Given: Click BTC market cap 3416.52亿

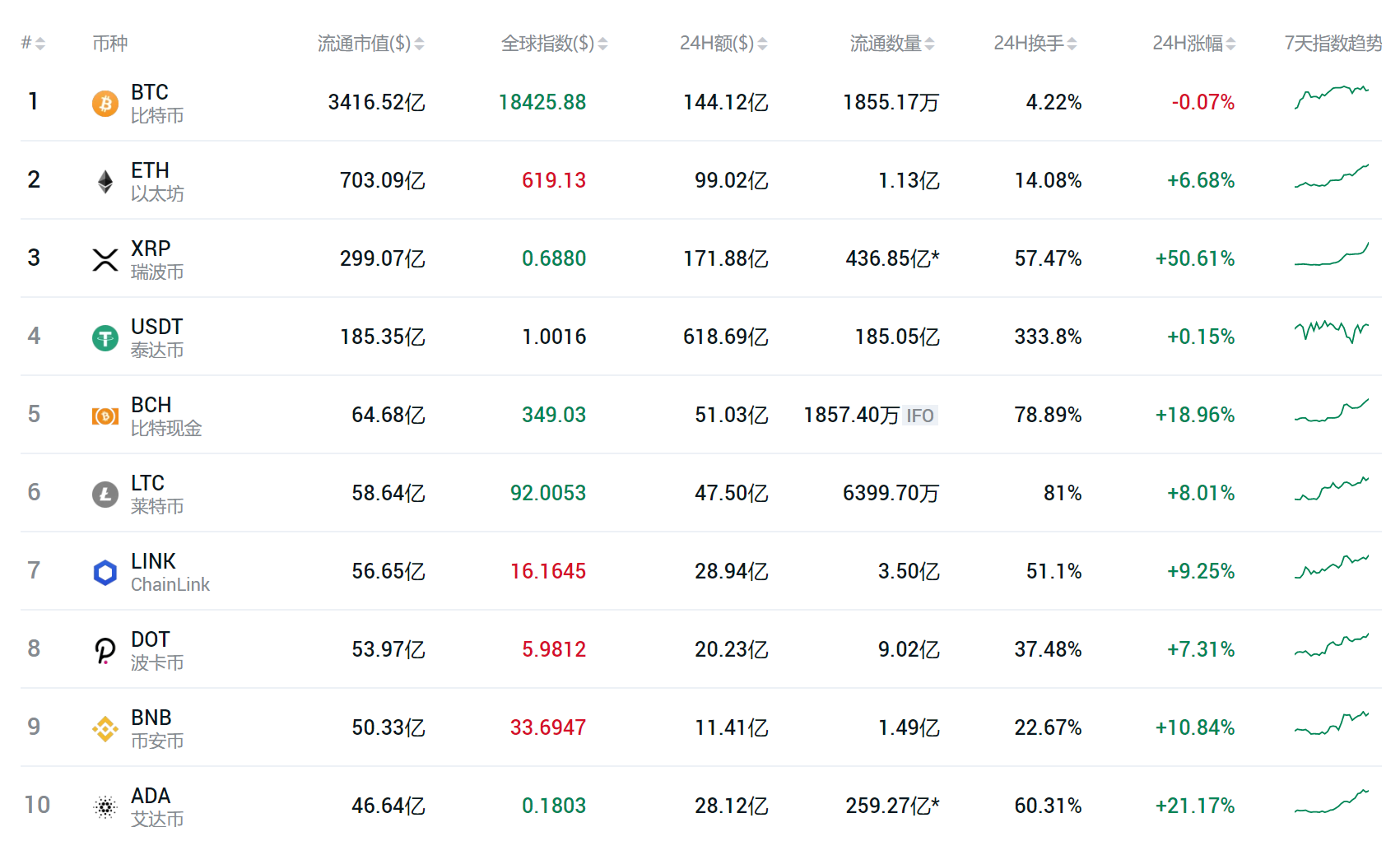Looking at the screenshot, I should [x=377, y=102].
